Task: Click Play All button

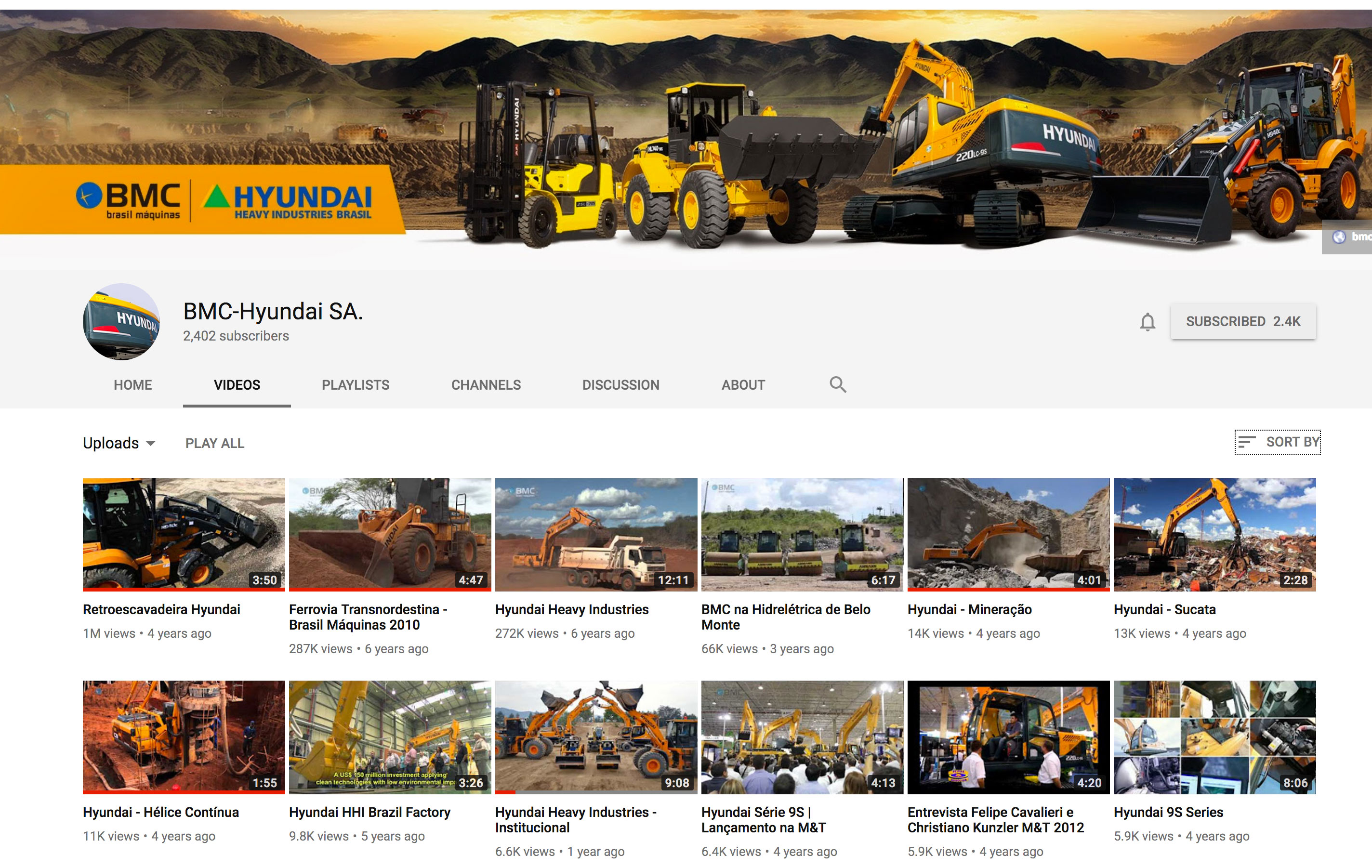Action: click(215, 443)
